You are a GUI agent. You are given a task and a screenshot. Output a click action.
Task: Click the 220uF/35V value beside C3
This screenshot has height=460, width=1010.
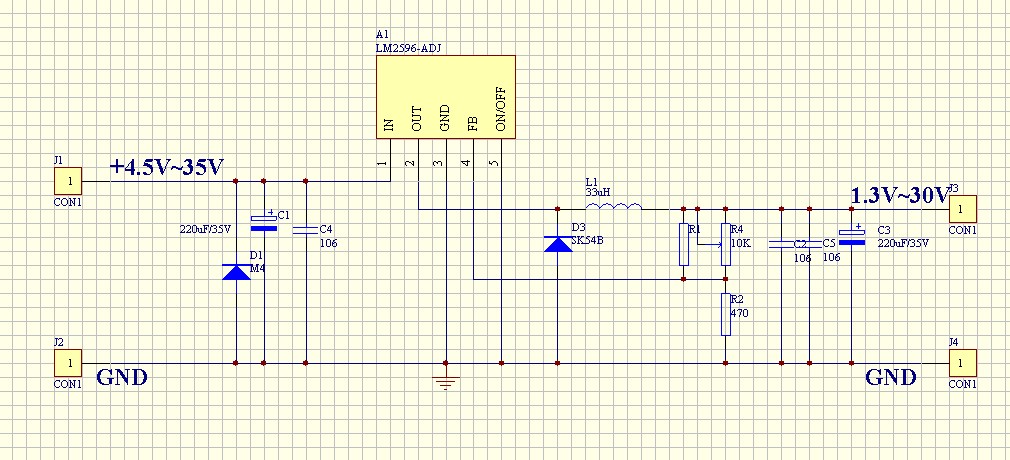coord(903,243)
